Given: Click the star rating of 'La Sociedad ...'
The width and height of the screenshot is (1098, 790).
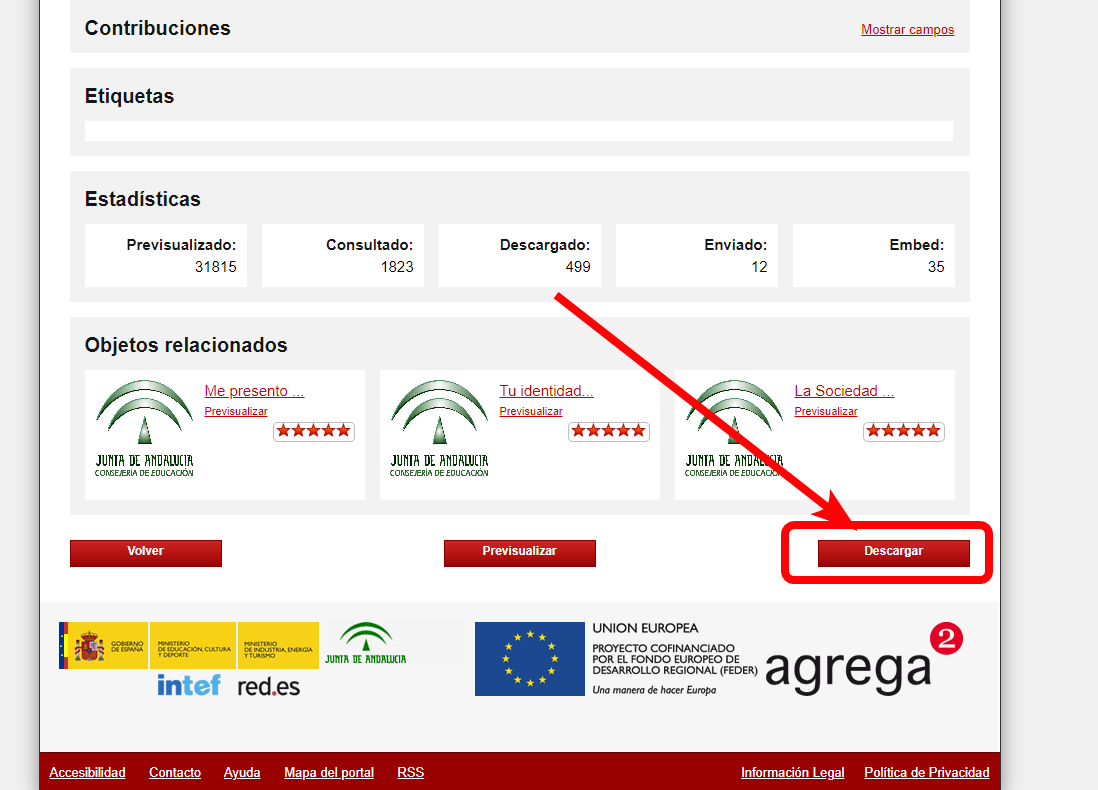Looking at the screenshot, I should pyautogui.click(x=904, y=431).
